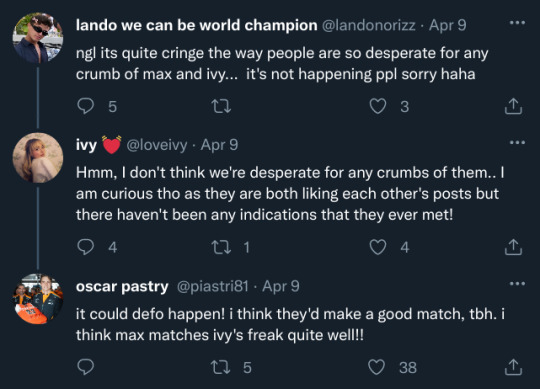Open more options for landonorizz's tweet
Screen dimensions: 540x389
pyautogui.click(x=517, y=23)
